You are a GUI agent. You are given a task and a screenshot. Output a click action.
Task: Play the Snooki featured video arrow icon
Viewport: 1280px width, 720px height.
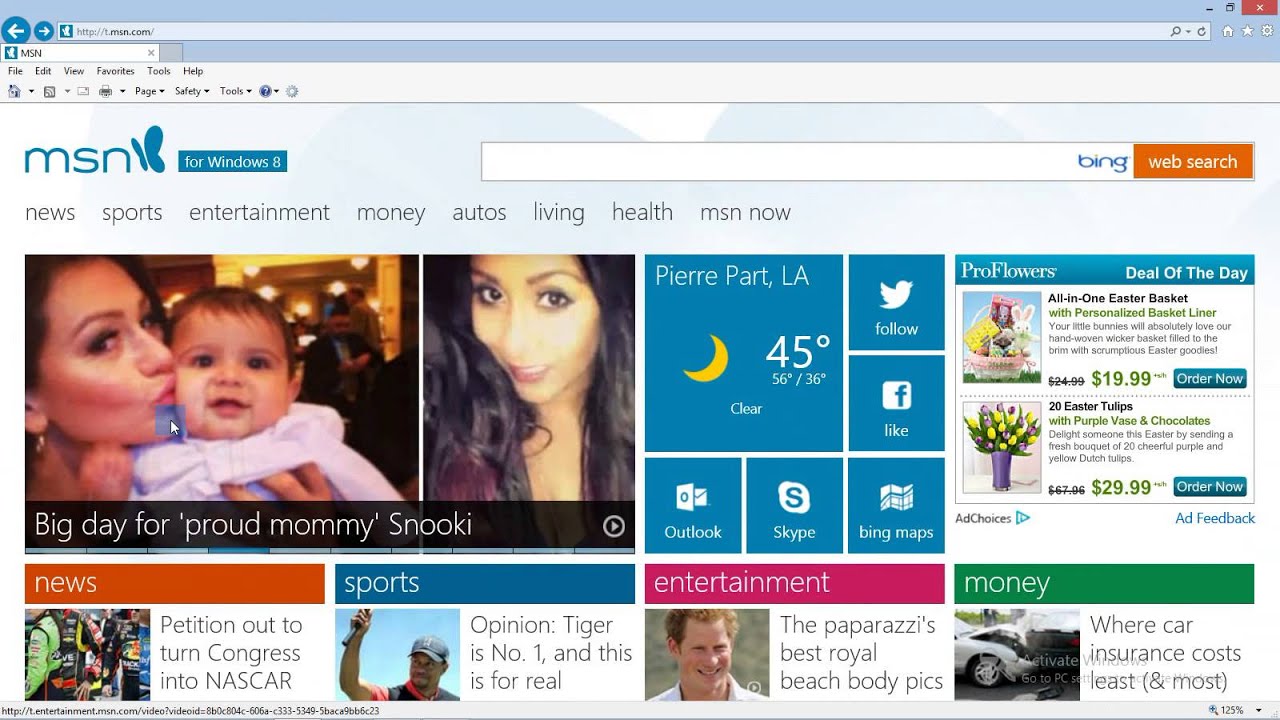[x=614, y=526]
